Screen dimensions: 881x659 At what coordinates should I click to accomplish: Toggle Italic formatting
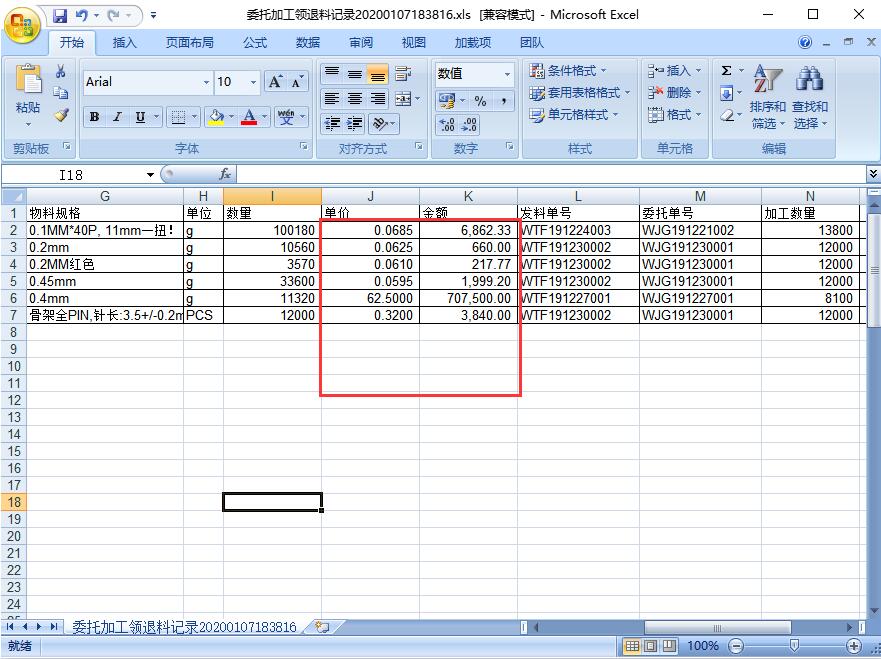click(x=117, y=117)
